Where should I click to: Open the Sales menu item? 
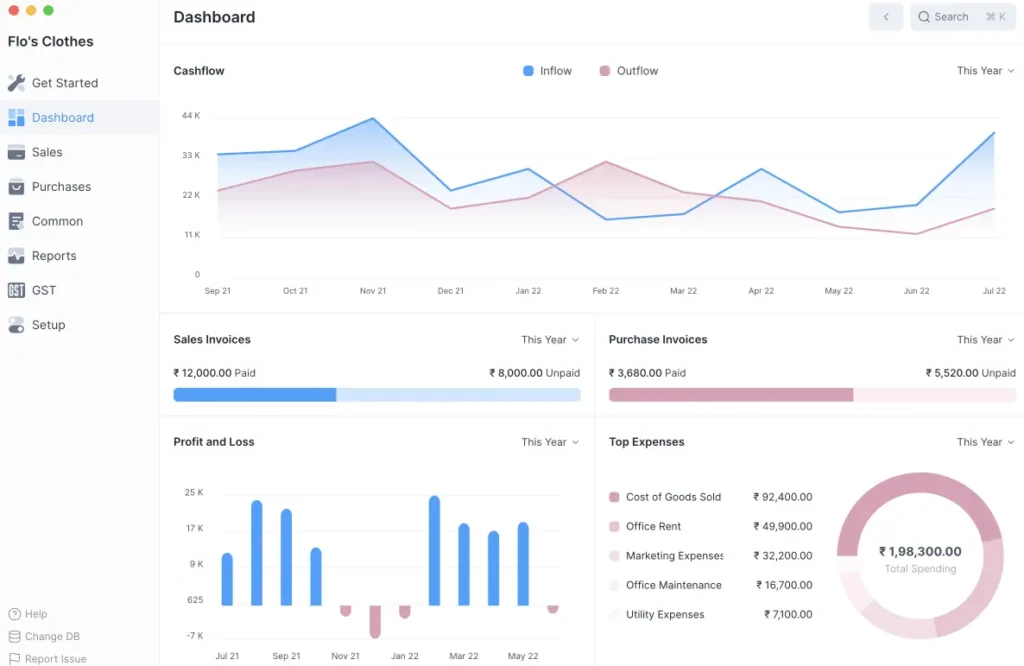pos(80,152)
